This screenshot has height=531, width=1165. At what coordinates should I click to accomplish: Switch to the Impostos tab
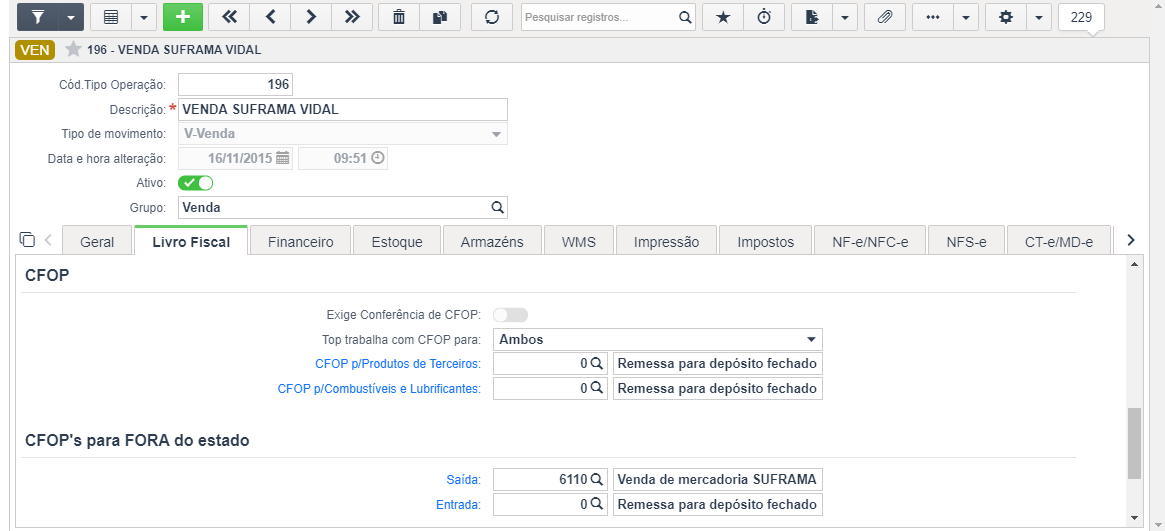tap(765, 241)
